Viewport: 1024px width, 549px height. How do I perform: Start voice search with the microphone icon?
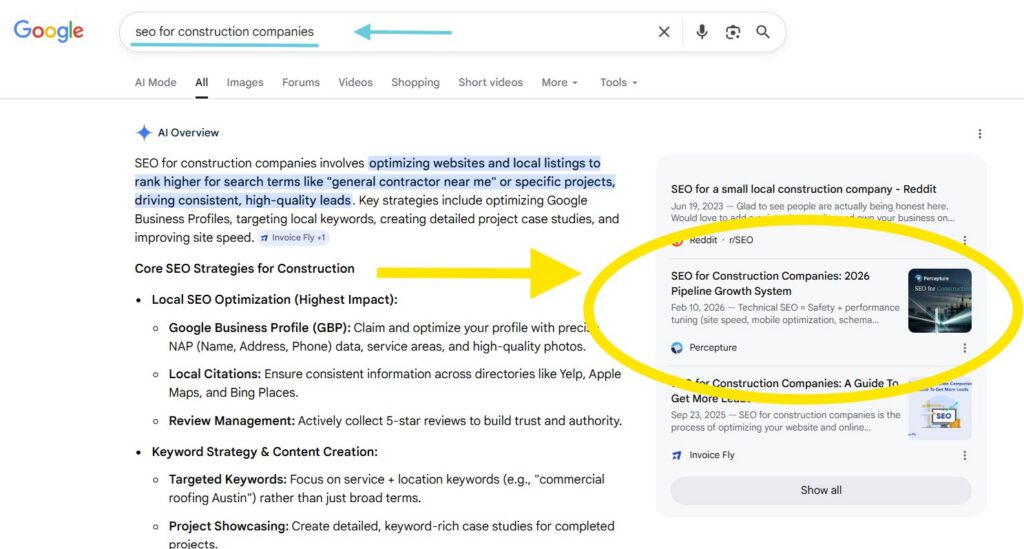(701, 31)
